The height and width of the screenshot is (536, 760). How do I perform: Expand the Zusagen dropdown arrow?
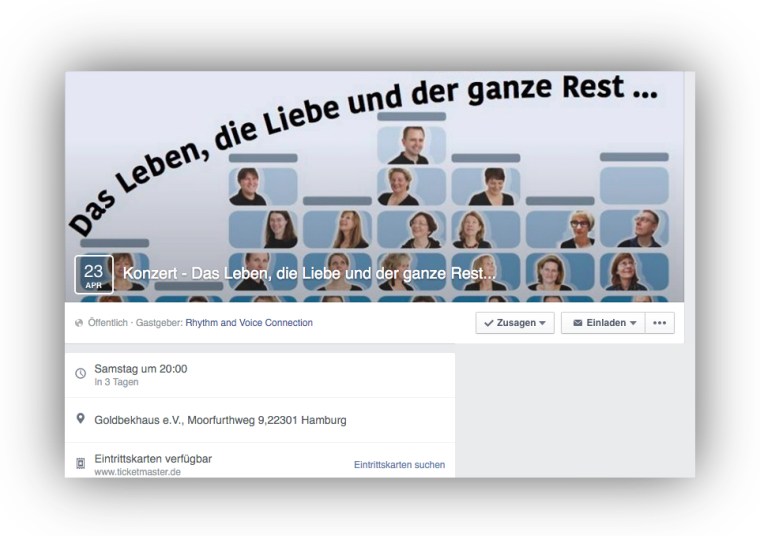pyautogui.click(x=542, y=323)
